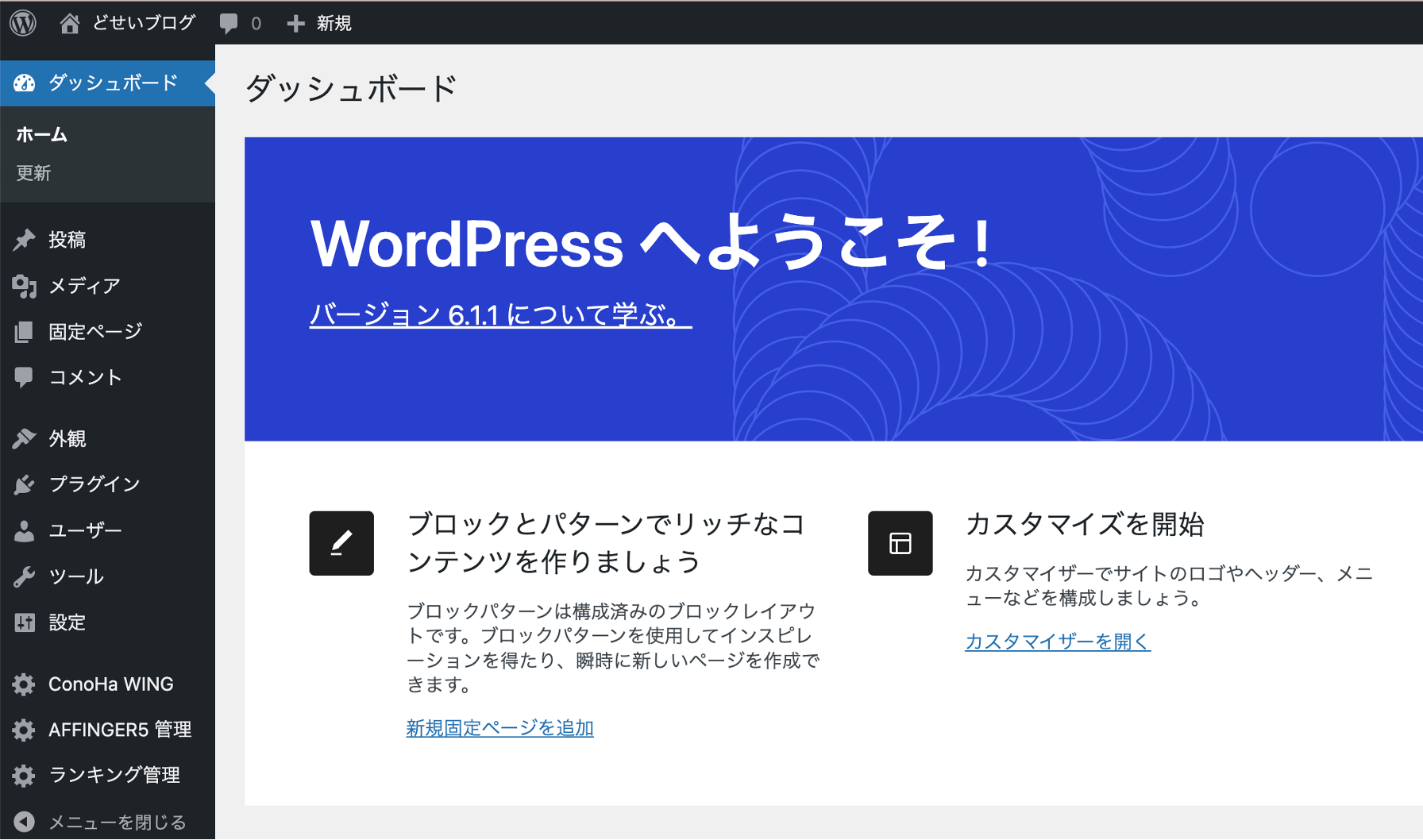Follow the バージョン 6.1.1 について学ぶ link
The width and height of the screenshot is (1423, 840).
point(500,315)
